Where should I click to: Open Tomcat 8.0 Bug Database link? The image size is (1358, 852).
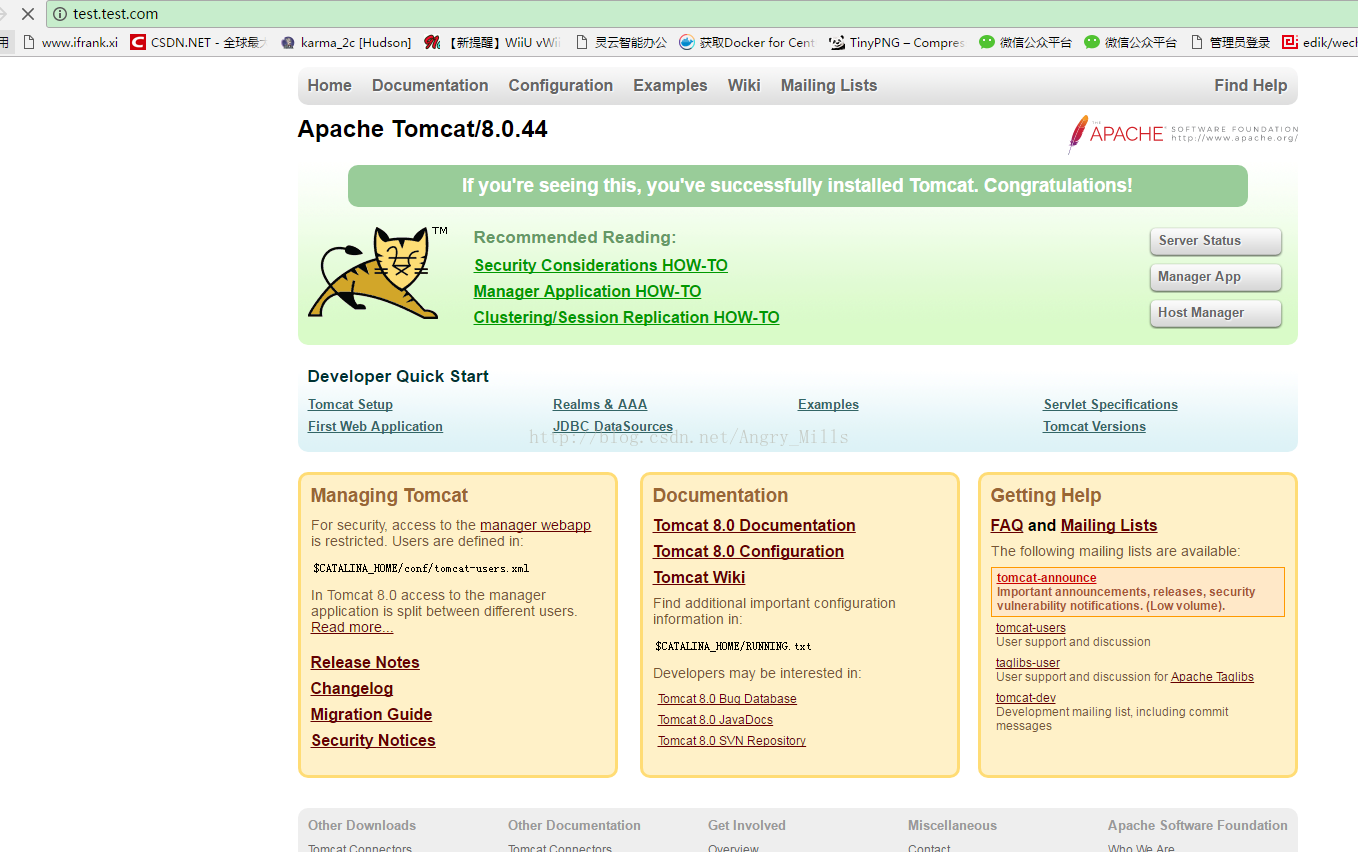(727, 699)
